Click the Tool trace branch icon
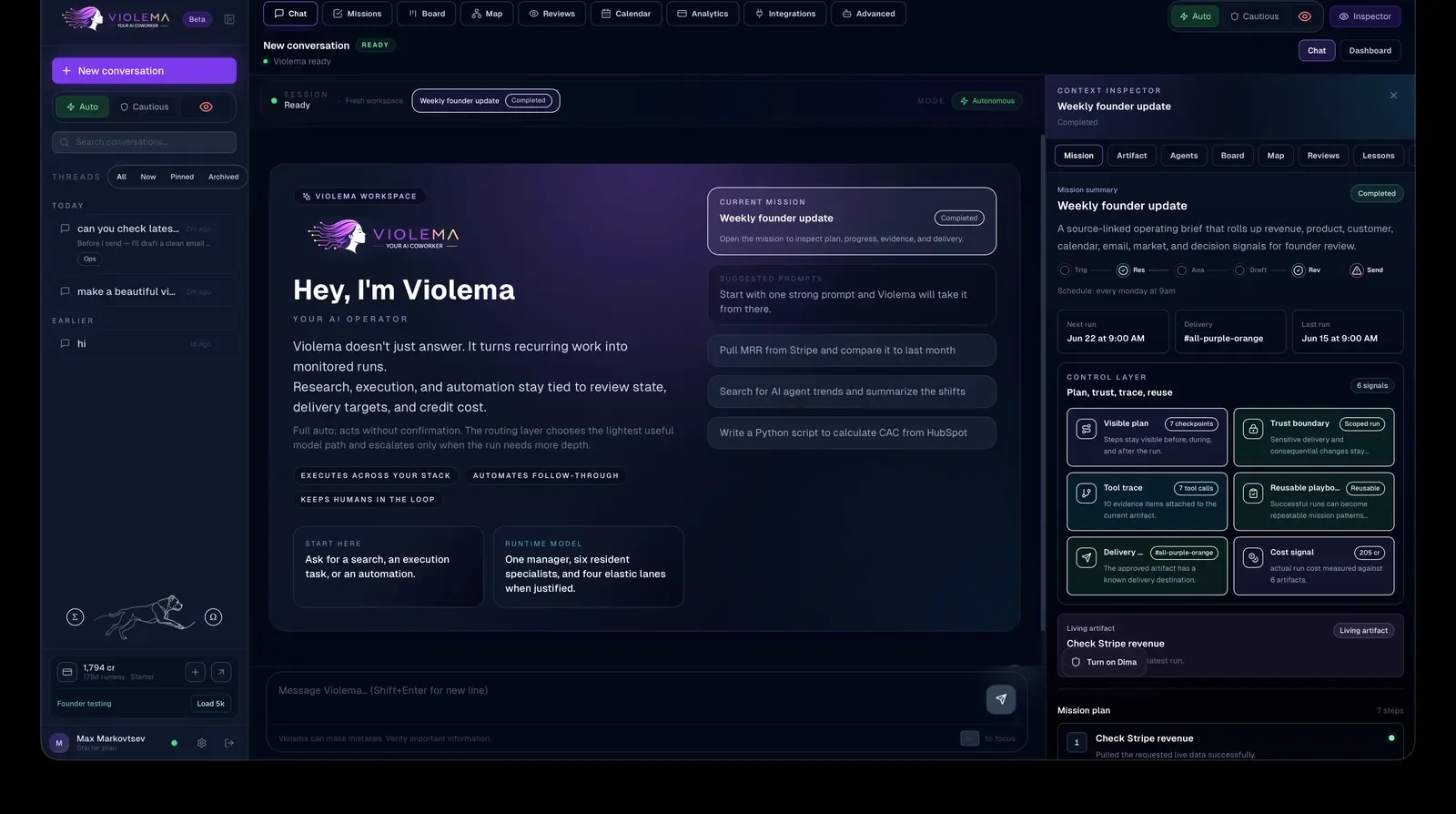 click(1086, 493)
